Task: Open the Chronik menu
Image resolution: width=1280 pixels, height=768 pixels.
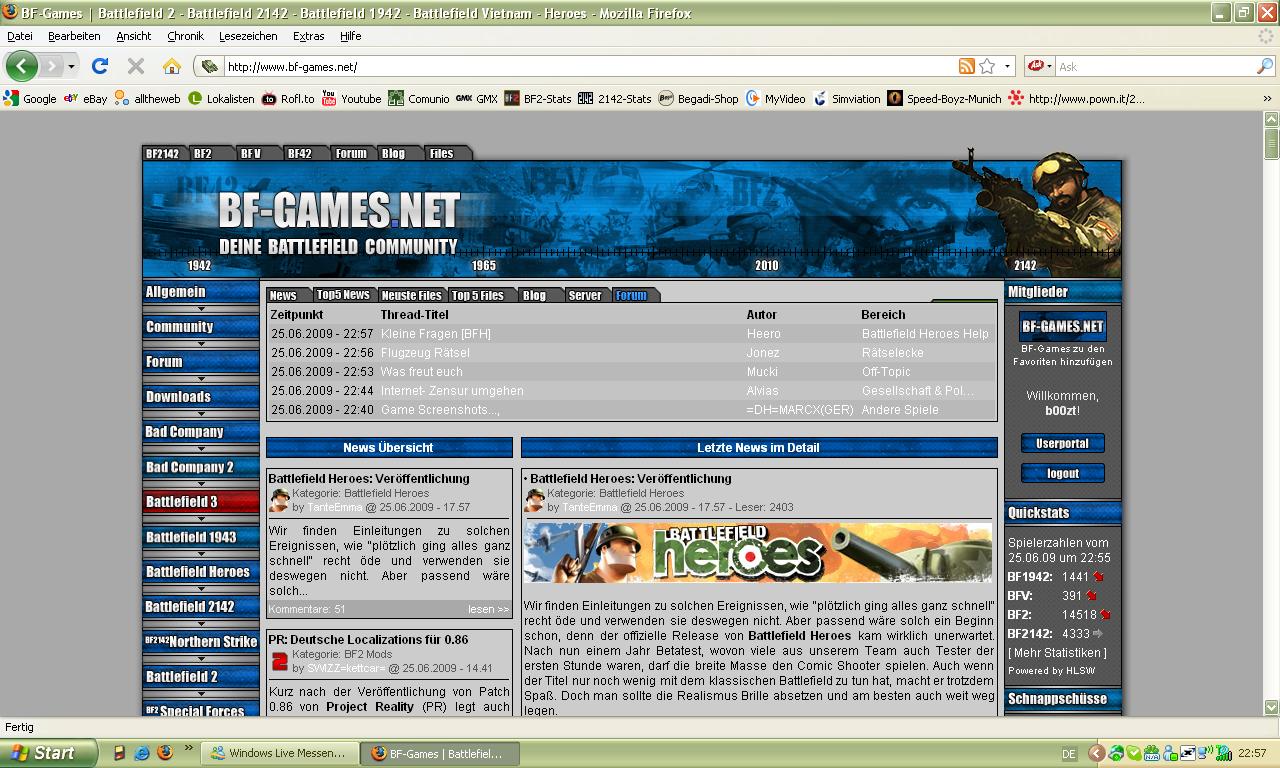Action: [x=185, y=36]
